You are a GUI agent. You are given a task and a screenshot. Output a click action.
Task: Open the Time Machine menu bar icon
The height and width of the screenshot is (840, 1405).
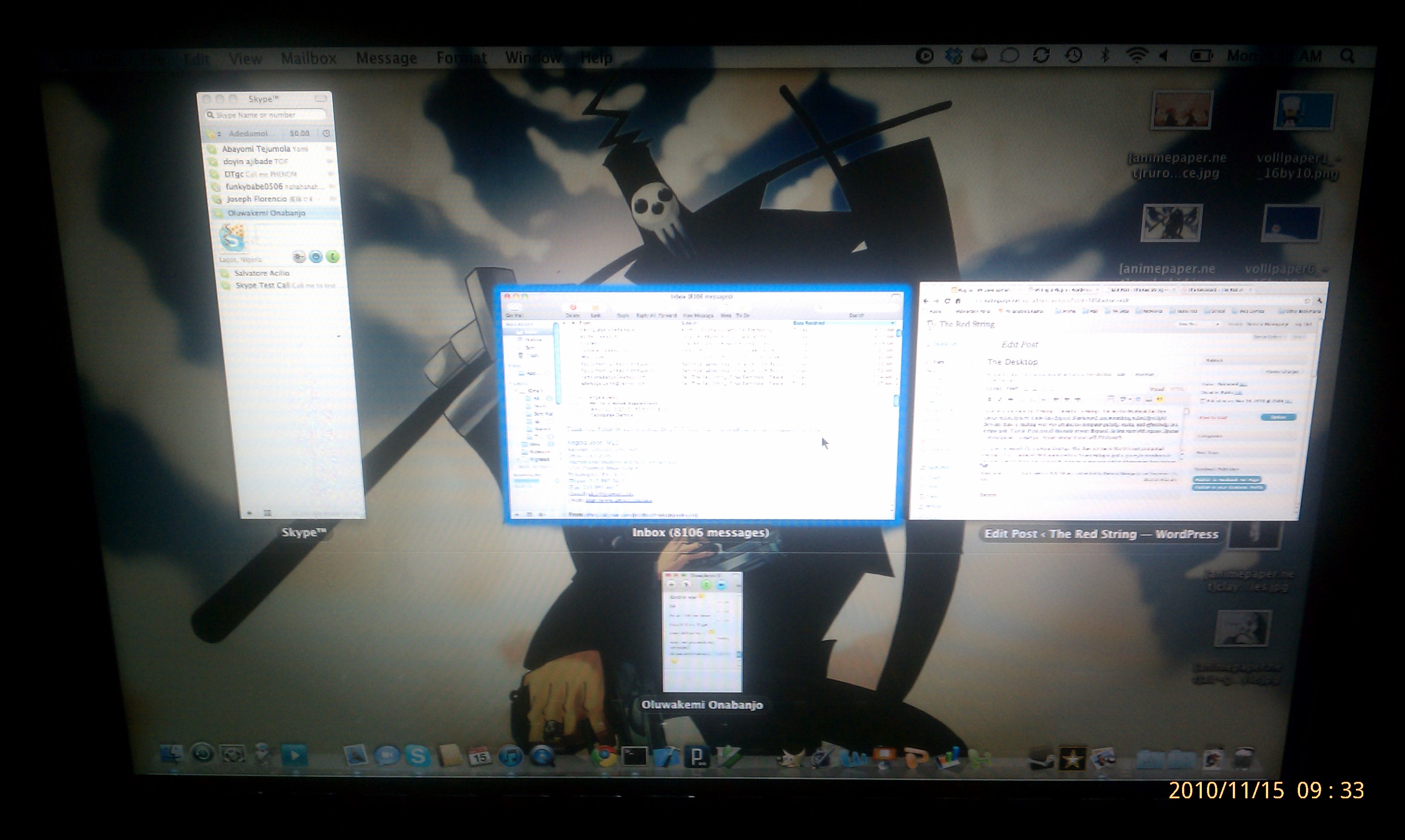click(x=1073, y=56)
